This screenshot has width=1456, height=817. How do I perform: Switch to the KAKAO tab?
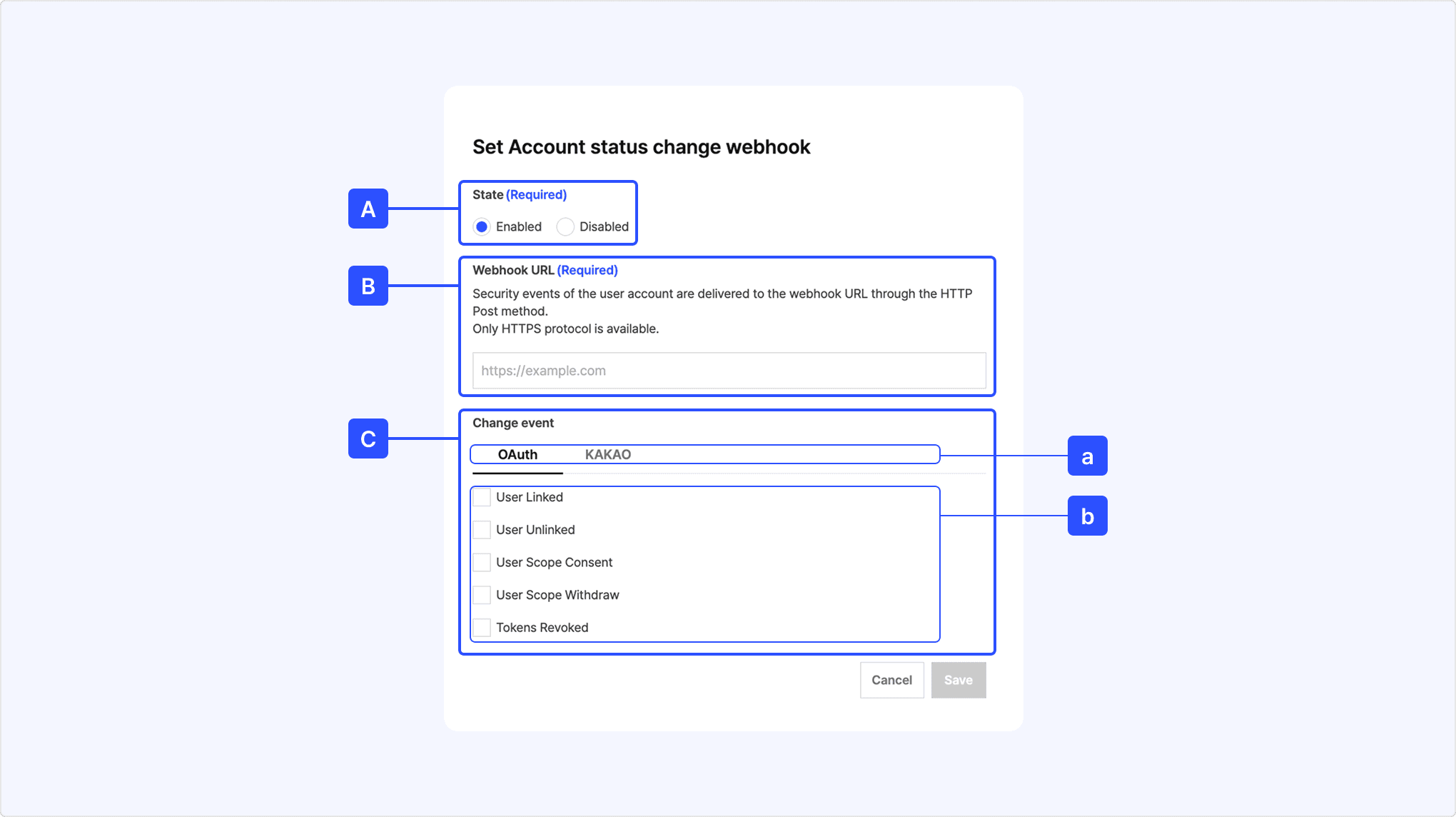(x=607, y=455)
